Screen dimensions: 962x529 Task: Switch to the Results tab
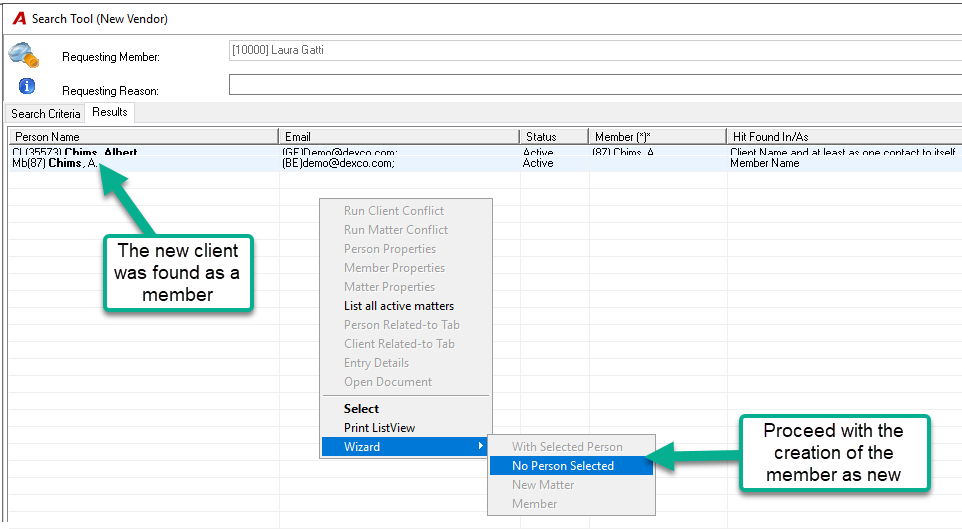[110, 112]
